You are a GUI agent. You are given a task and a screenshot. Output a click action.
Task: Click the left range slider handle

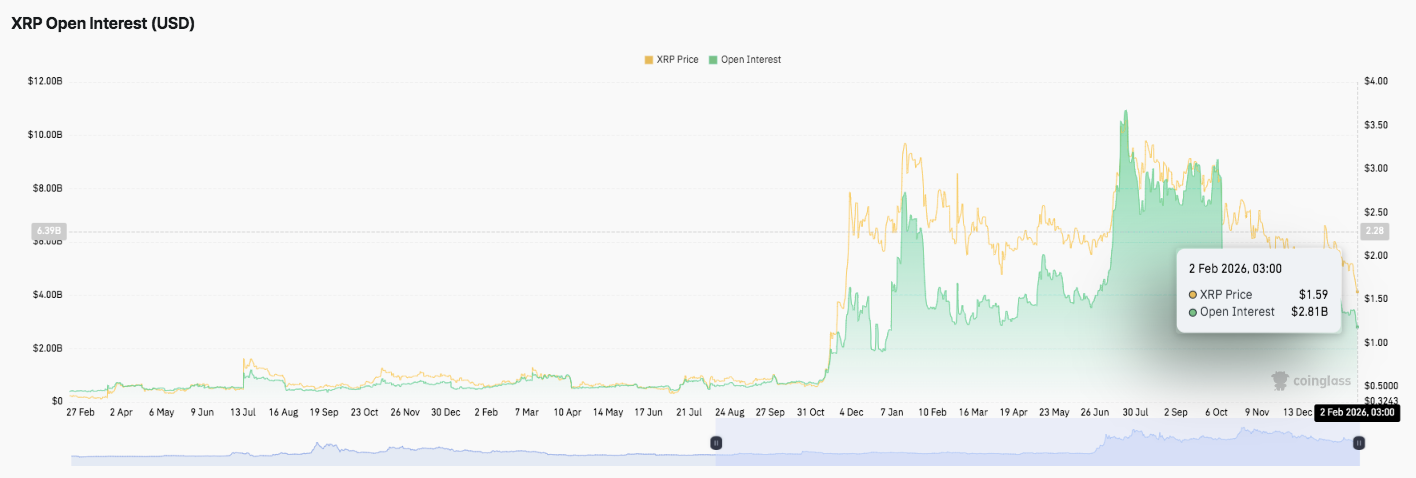716,442
